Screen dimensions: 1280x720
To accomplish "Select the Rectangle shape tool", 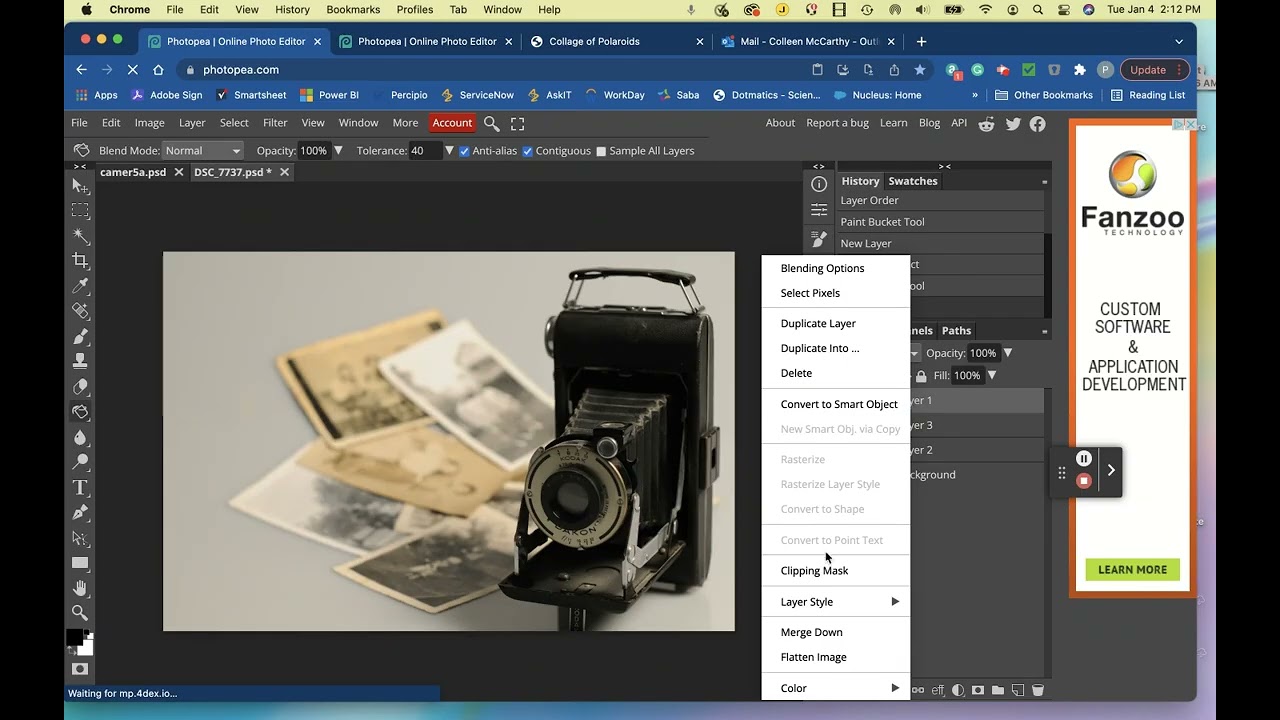I will (80, 563).
